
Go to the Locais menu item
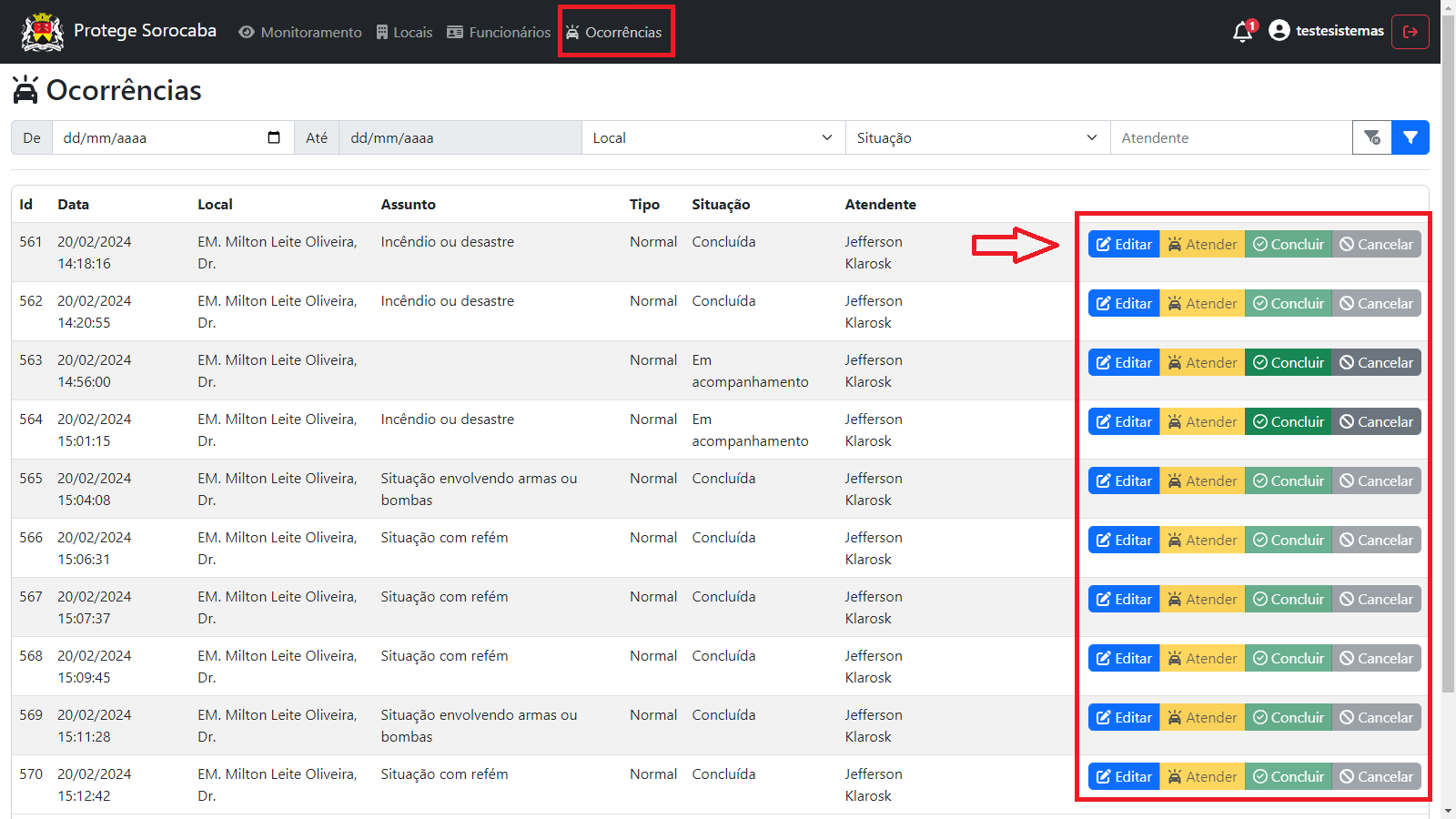(404, 32)
